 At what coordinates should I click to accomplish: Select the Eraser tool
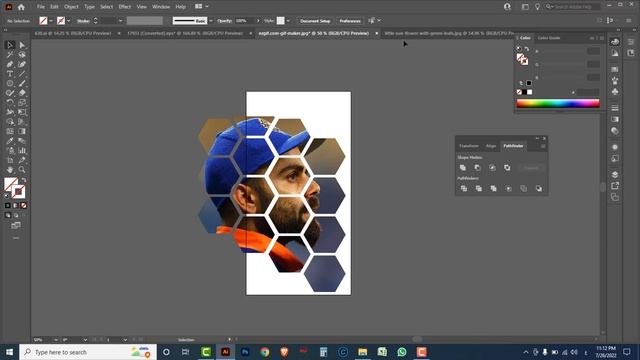pyautogui.click(x=22, y=93)
